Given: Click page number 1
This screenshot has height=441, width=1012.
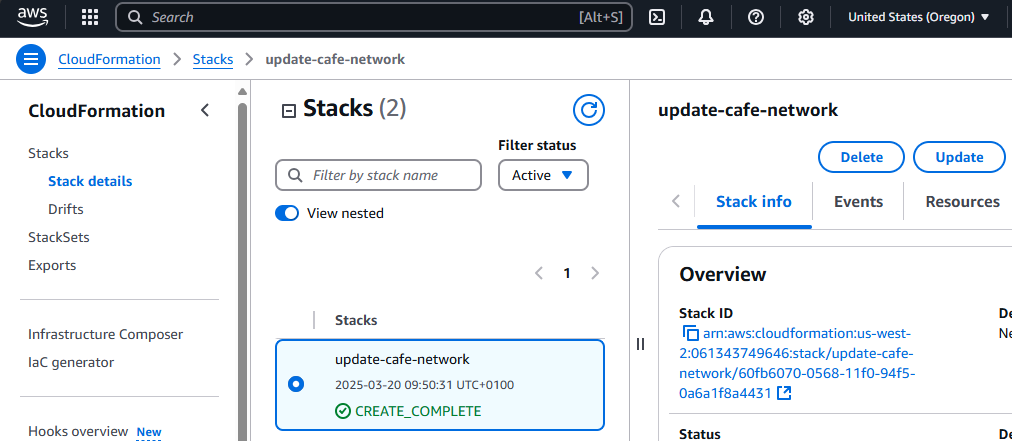Looking at the screenshot, I should coord(567,273).
